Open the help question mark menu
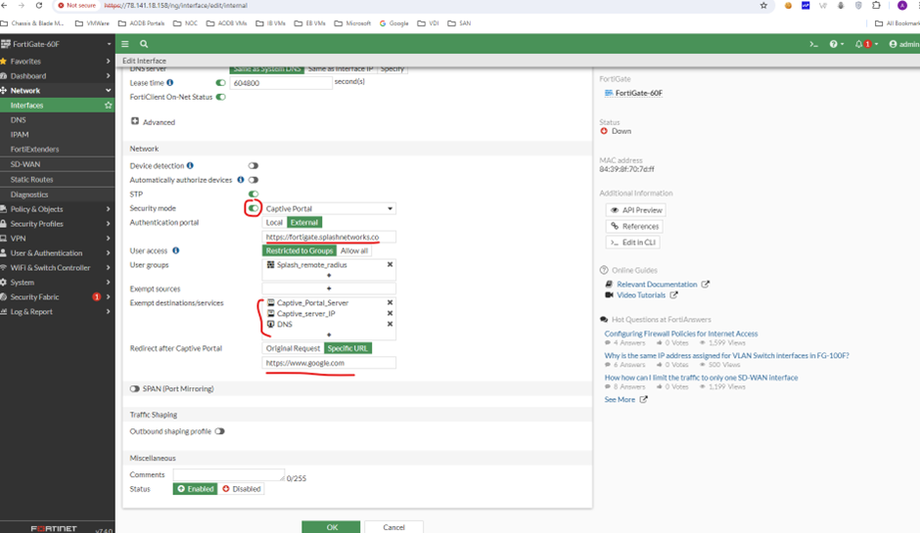 836,44
